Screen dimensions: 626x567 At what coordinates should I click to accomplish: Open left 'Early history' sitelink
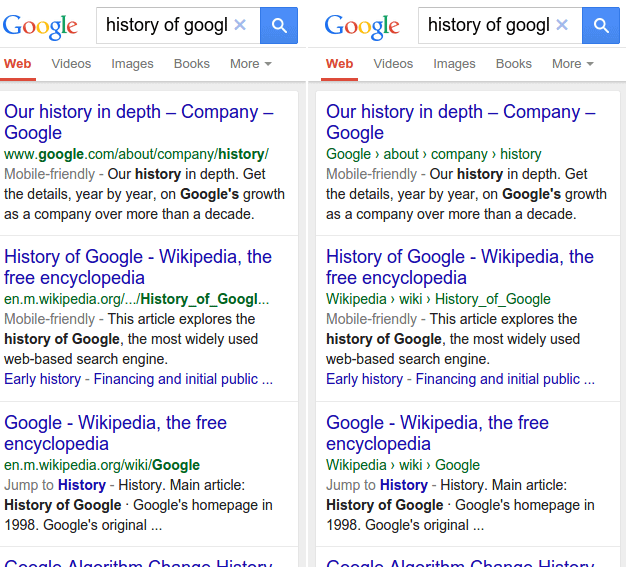tap(42, 379)
